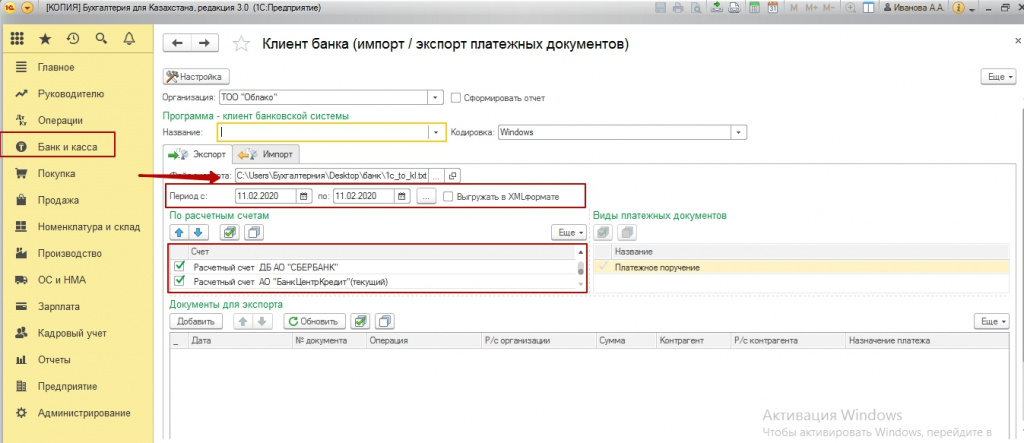Image resolution: width=1024 pixels, height=443 pixels.
Task: Open the sections grid menu icon
Action: (x=18, y=39)
